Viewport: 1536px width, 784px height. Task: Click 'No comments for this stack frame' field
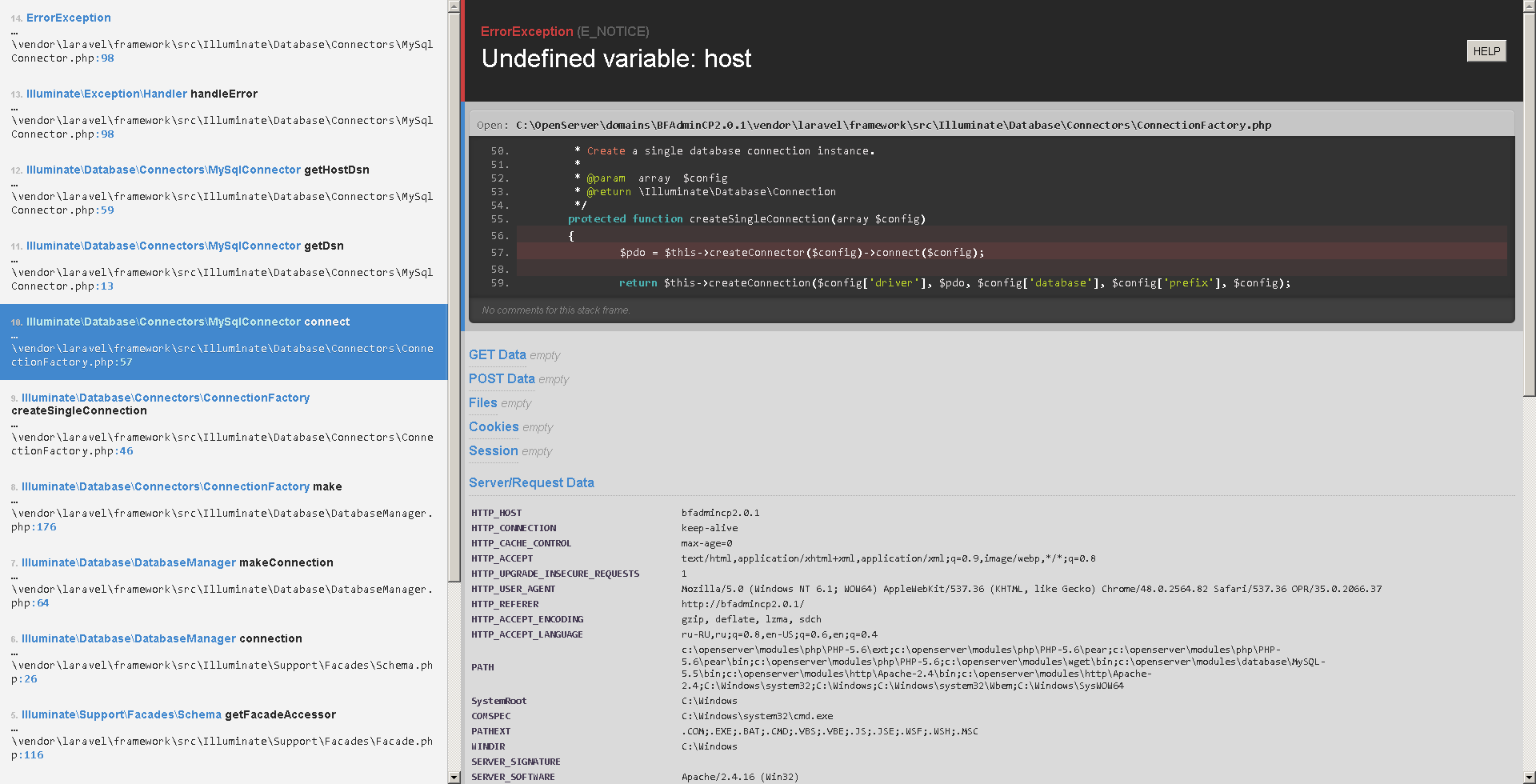991,310
